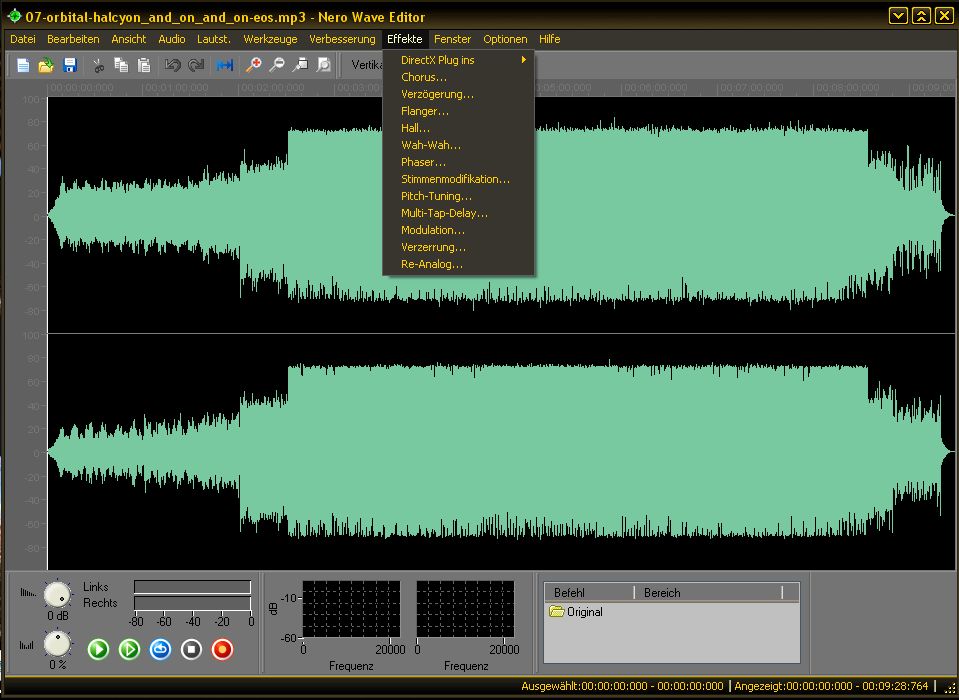Viewport: 959px width, 700px height.
Task: Select Hall... from the Effekte menu
Action: (415, 128)
